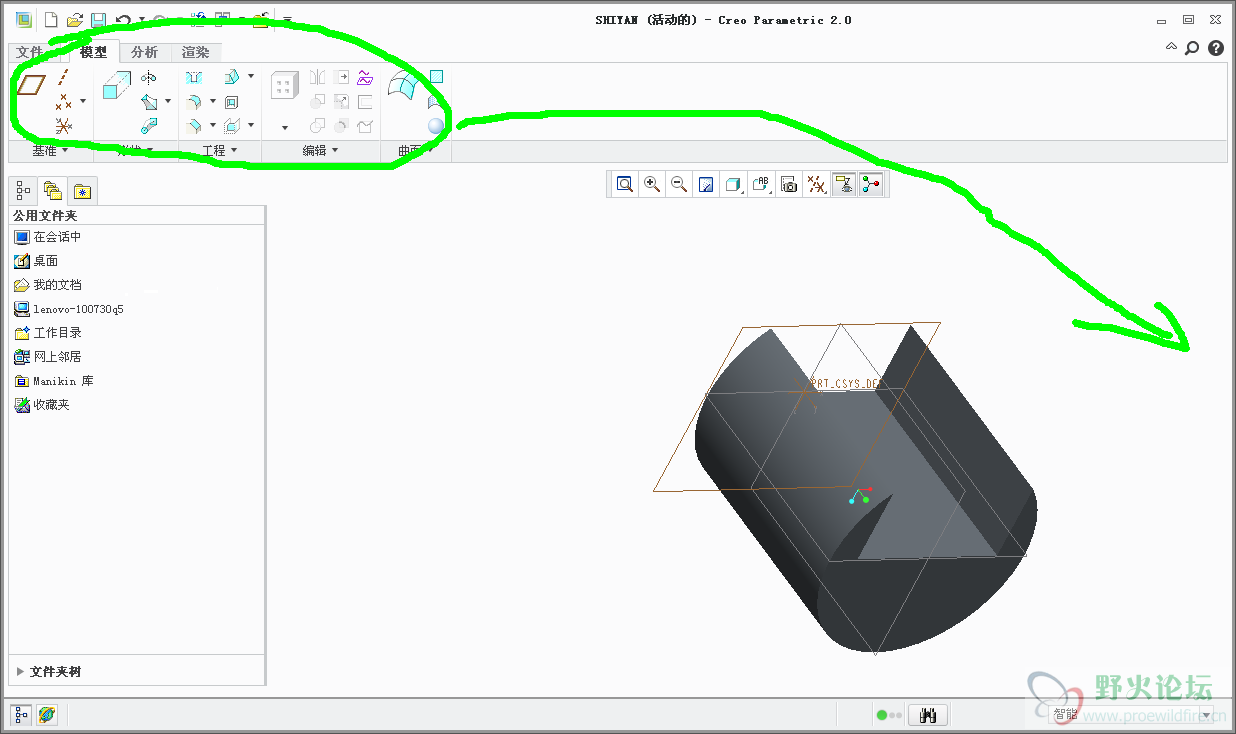
Task: Expand the 编辑 group dropdown
Action: [x=321, y=151]
